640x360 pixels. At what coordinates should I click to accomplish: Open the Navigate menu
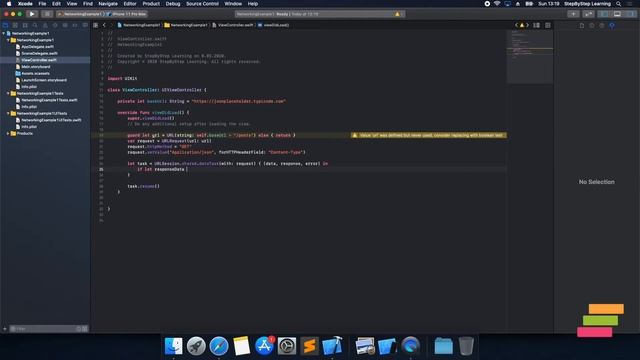pos(108,4)
